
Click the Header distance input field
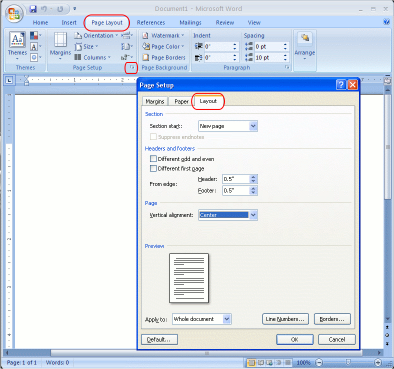pyautogui.click(x=236, y=179)
